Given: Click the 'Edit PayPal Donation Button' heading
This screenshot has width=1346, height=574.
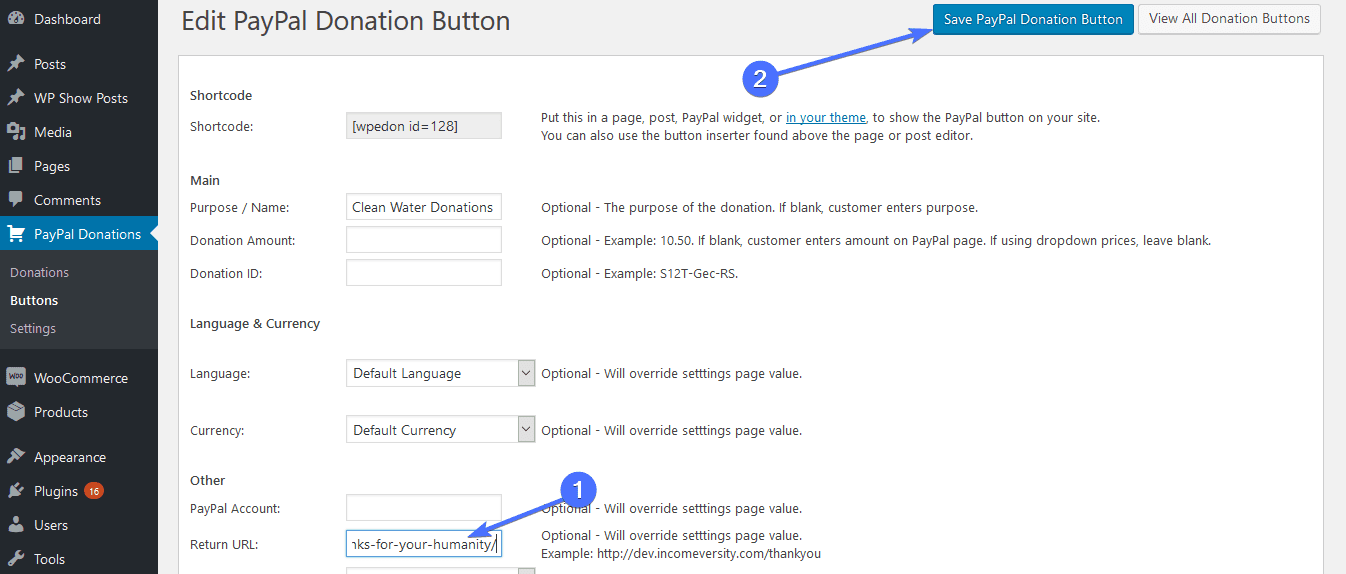Looking at the screenshot, I should coord(346,21).
